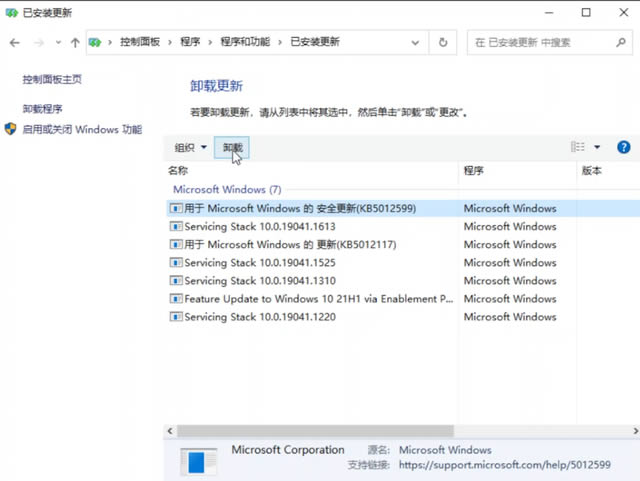Click Microsoft Corporation in details pane

click(x=288, y=450)
